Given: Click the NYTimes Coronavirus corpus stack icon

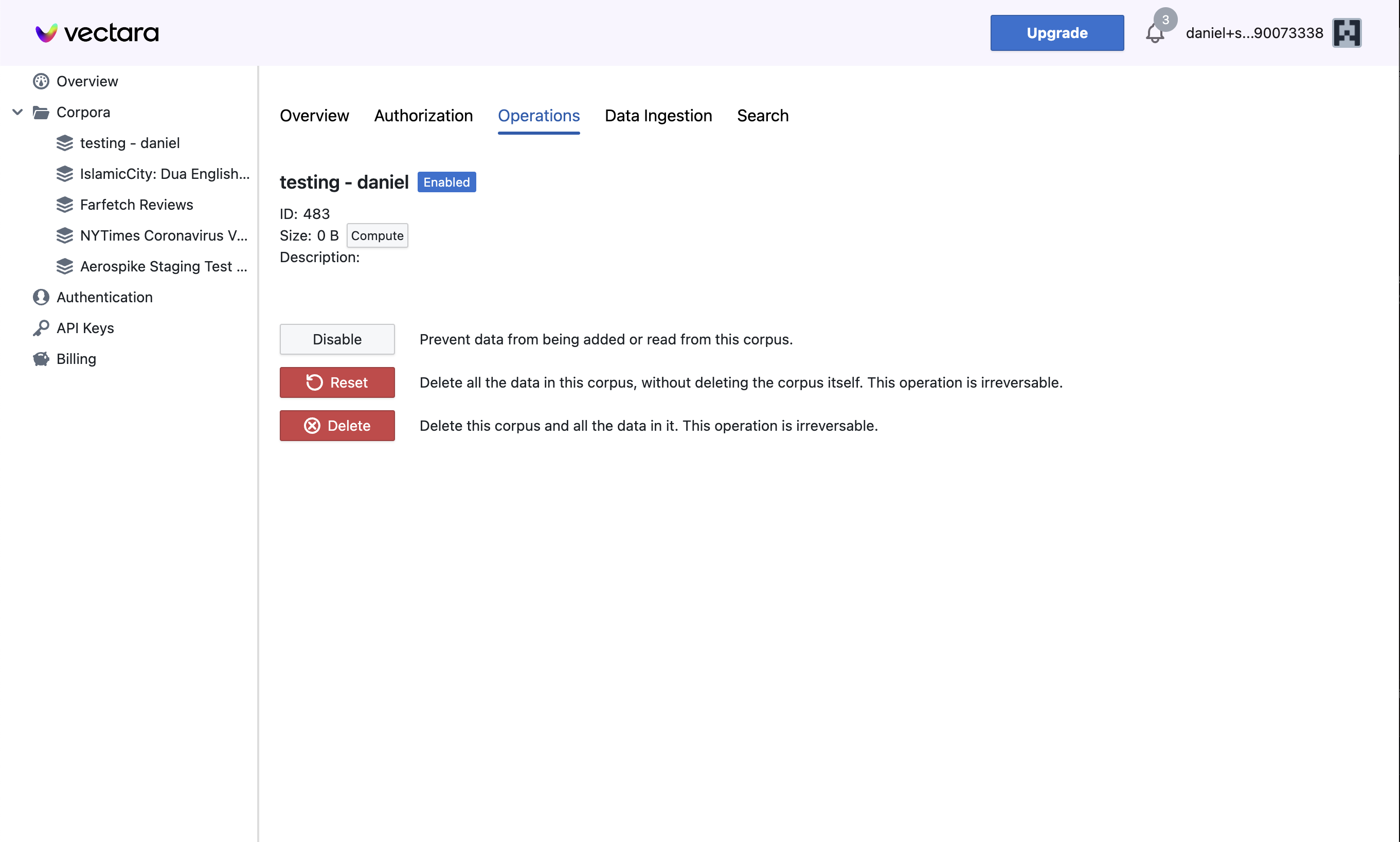Looking at the screenshot, I should tap(64, 235).
